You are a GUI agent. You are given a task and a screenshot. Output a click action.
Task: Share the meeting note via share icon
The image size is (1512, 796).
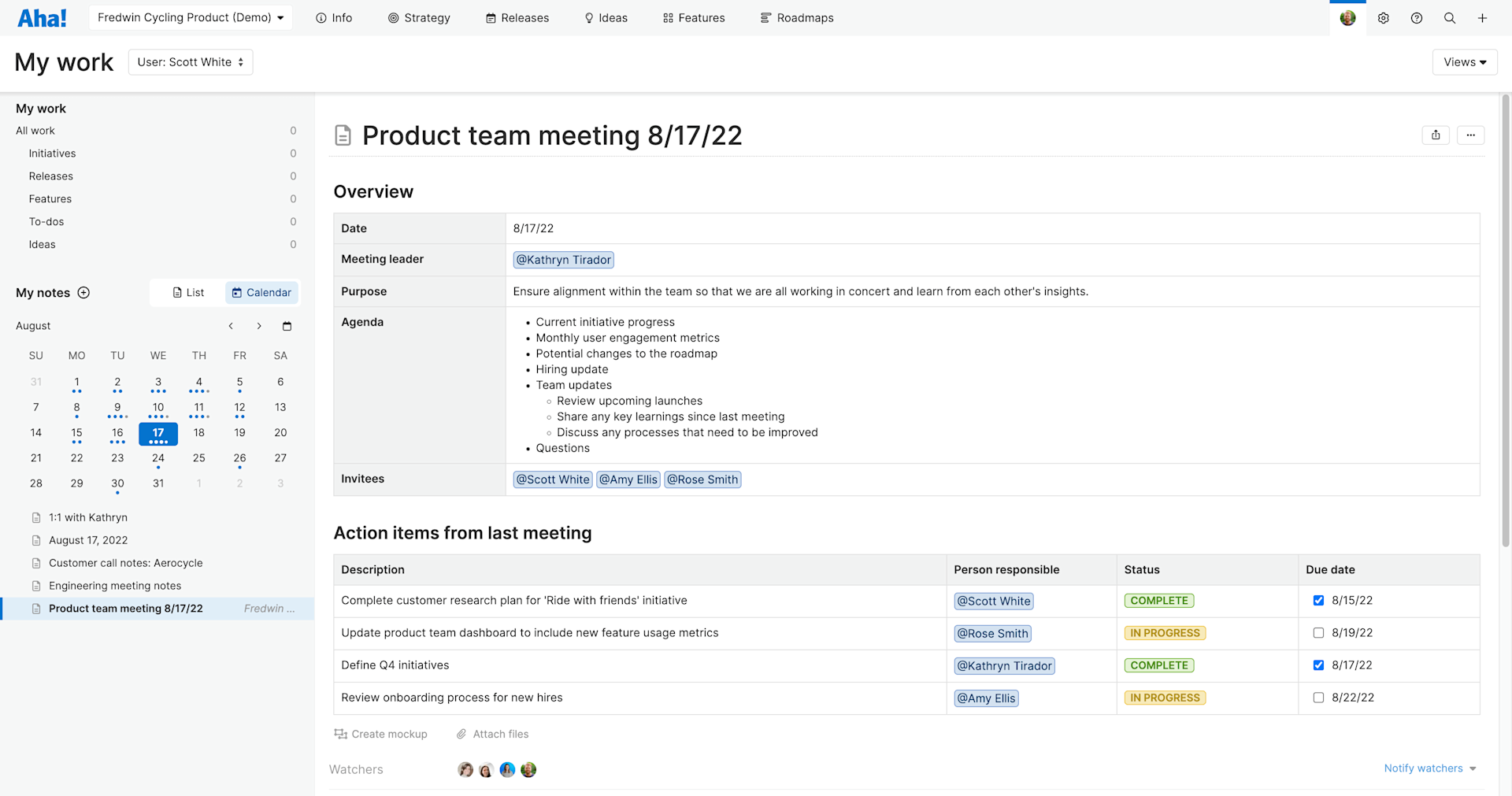1436,135
